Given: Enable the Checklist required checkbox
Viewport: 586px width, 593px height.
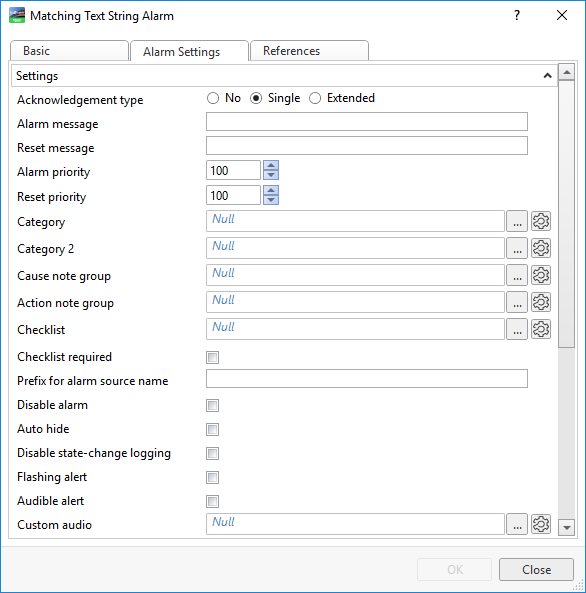Looking at the screenshot, I should [x=213, y=357].
